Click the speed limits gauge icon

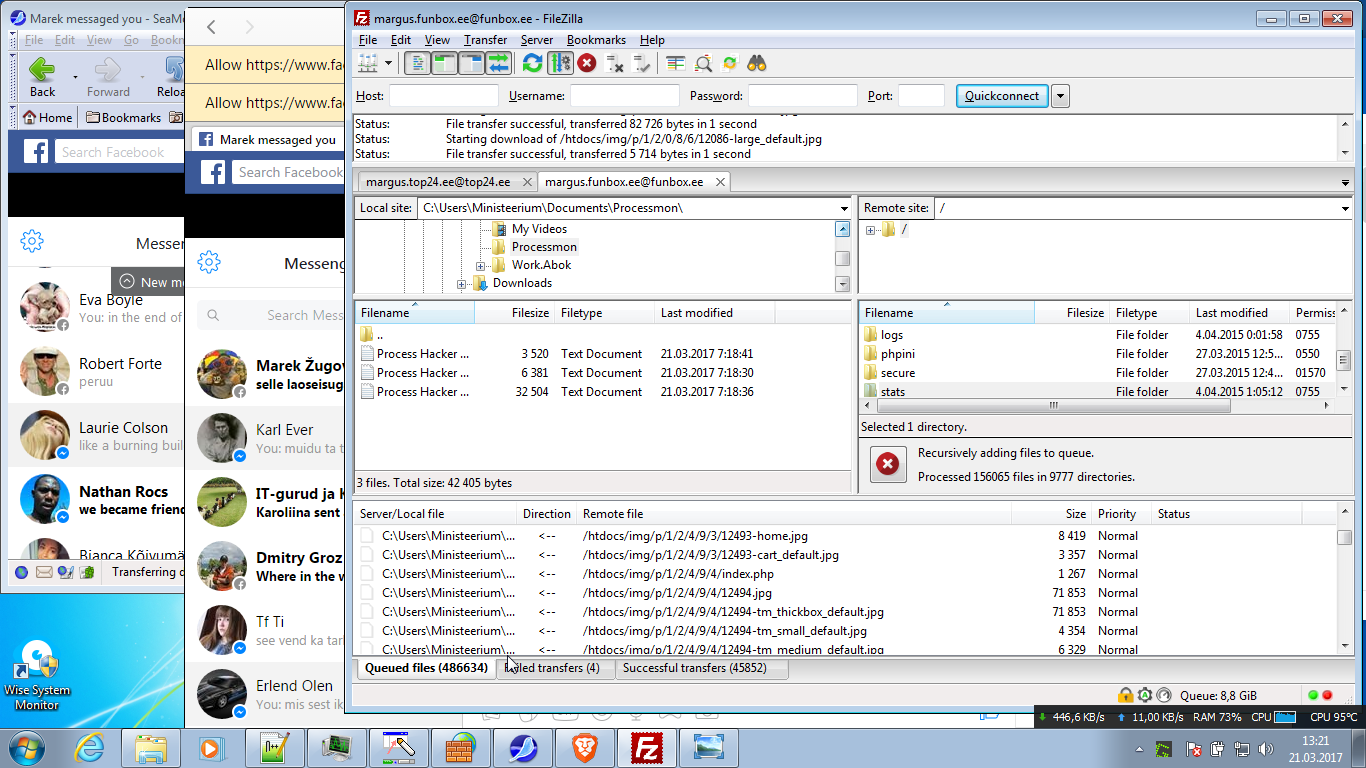pyautogui.click(x=1163, y=695)
